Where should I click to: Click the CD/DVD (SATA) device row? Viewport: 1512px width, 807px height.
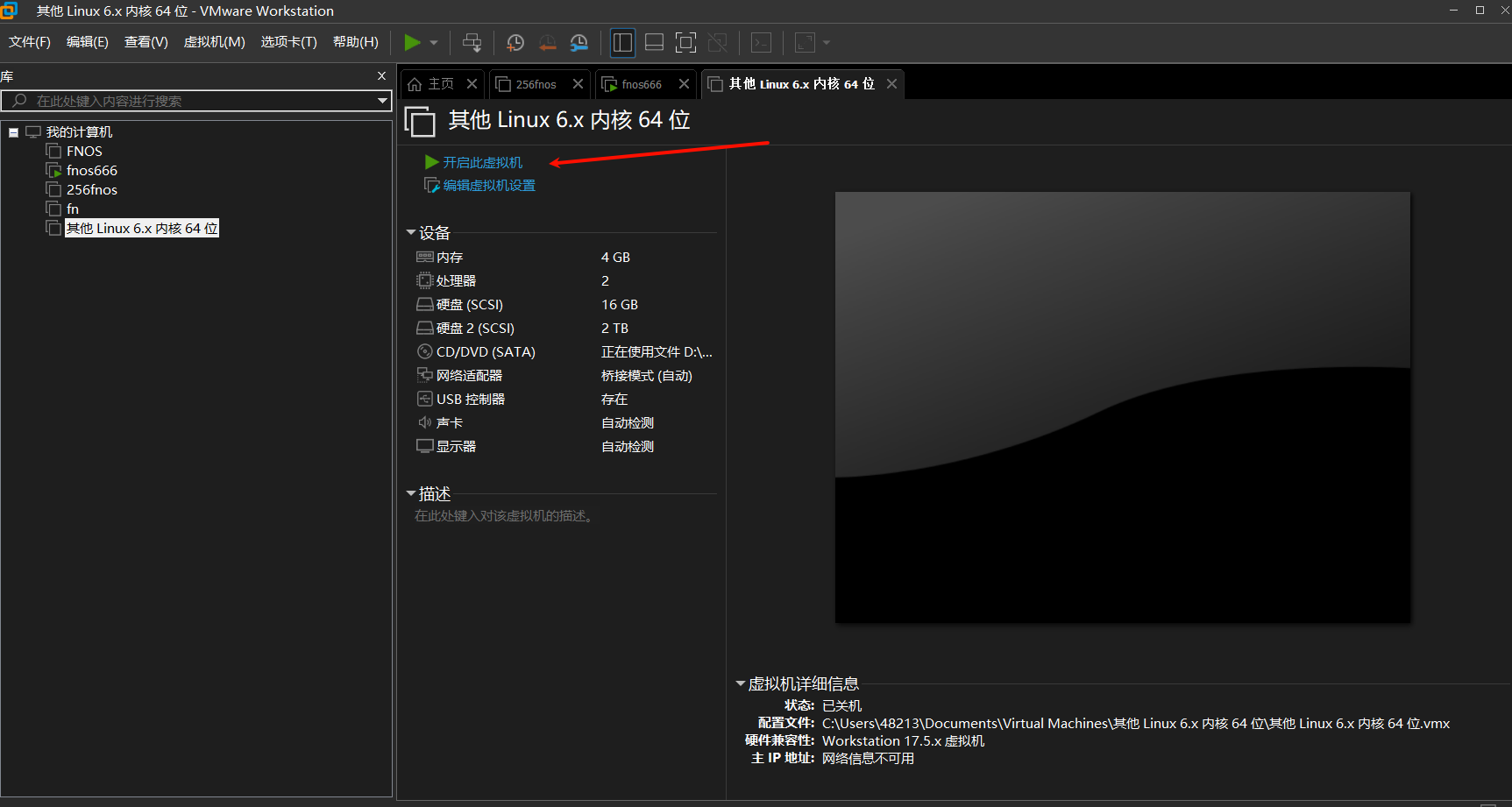(565, 351)
